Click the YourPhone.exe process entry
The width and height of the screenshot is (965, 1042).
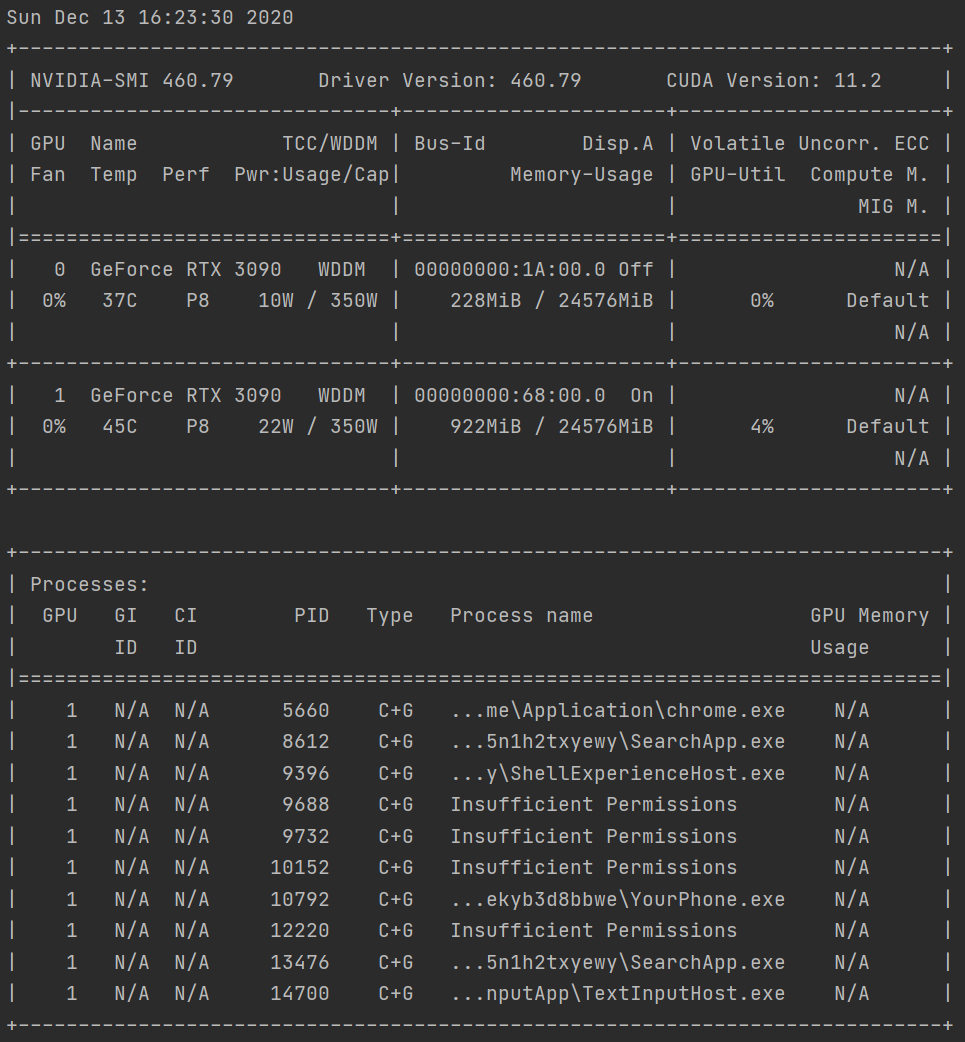[x=617, y=899]
